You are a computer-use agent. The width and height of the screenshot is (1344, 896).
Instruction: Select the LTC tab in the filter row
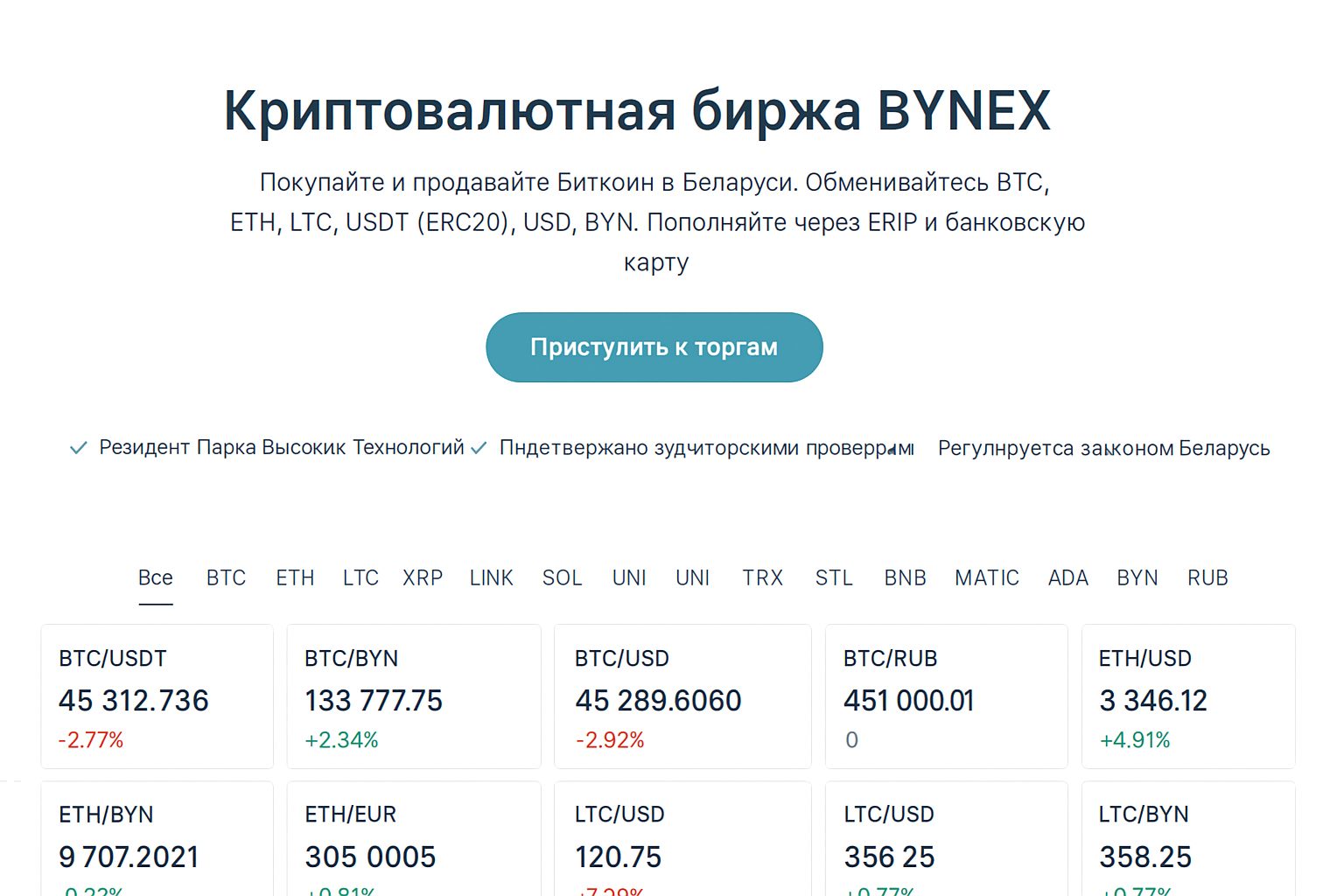click(x=360, y=577)
